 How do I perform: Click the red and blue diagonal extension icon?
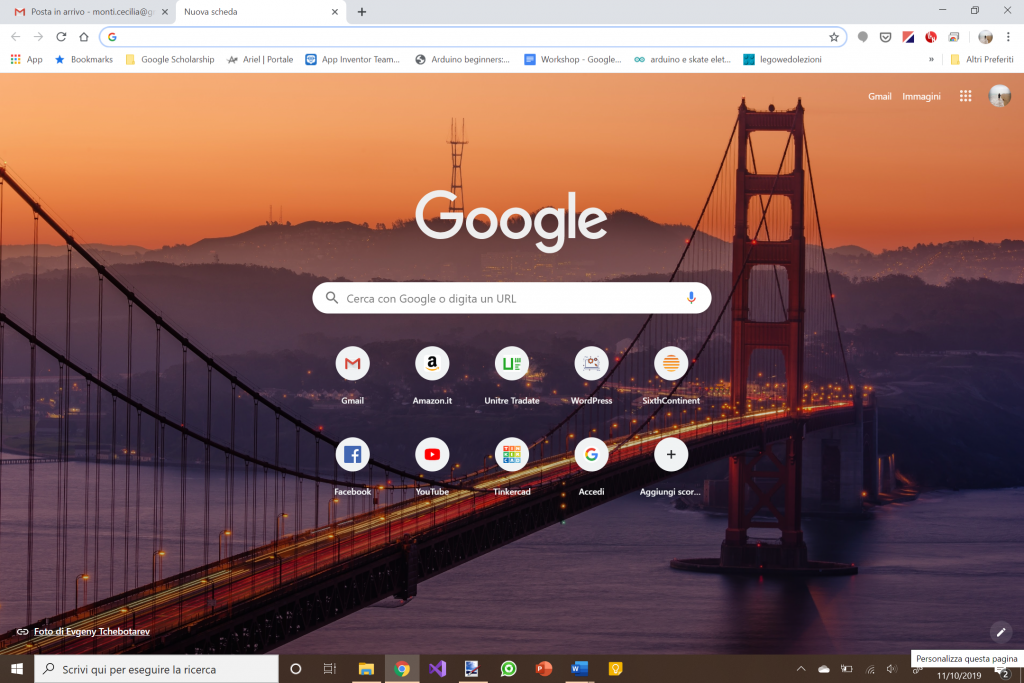click(908, 37)
